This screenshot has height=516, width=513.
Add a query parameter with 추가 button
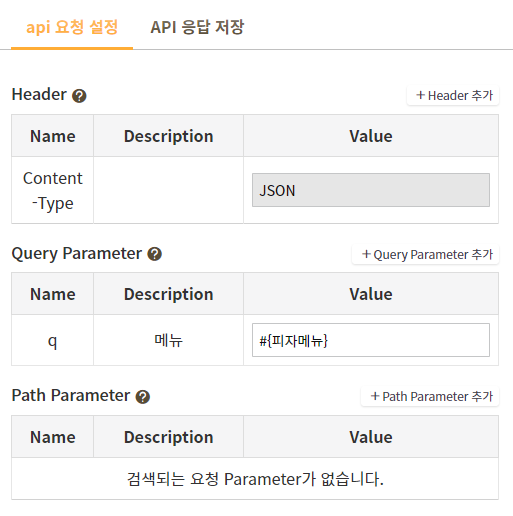click(426, 255)
